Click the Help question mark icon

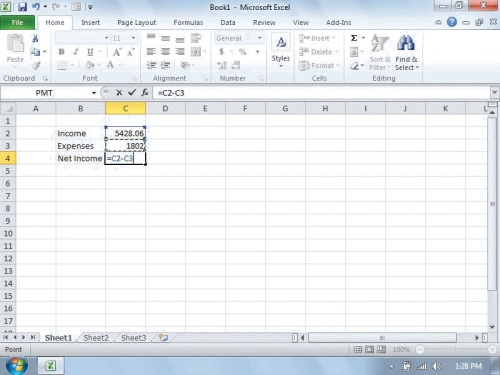tap(452, 22)
